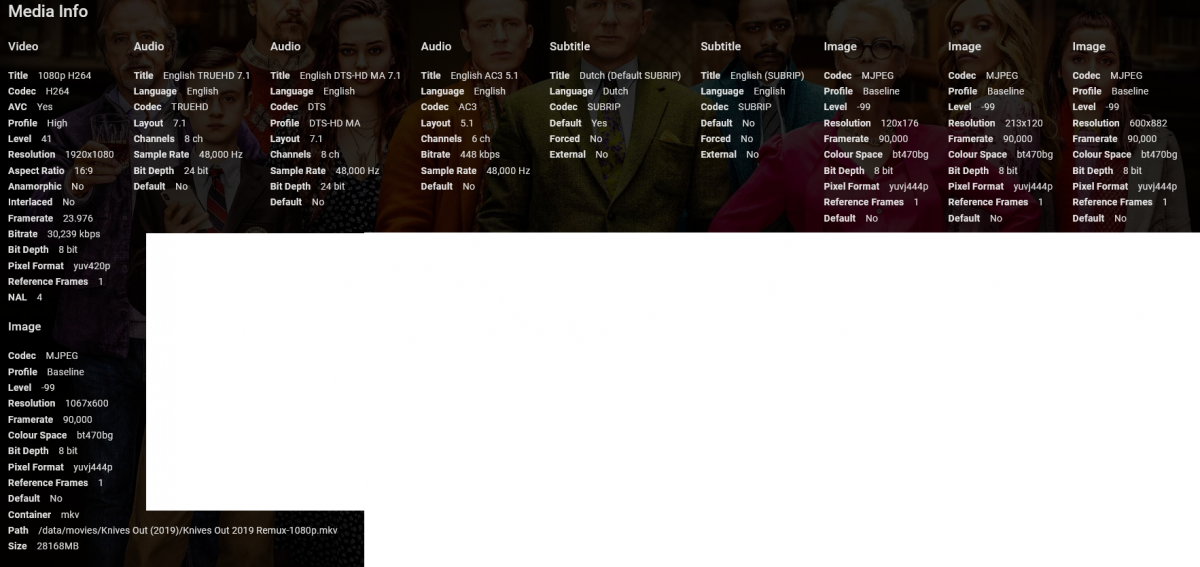The width and height of the screenshot is (1200, 567).
Task: Select the profile value "DTS-HD MA"
Action: 335,123
